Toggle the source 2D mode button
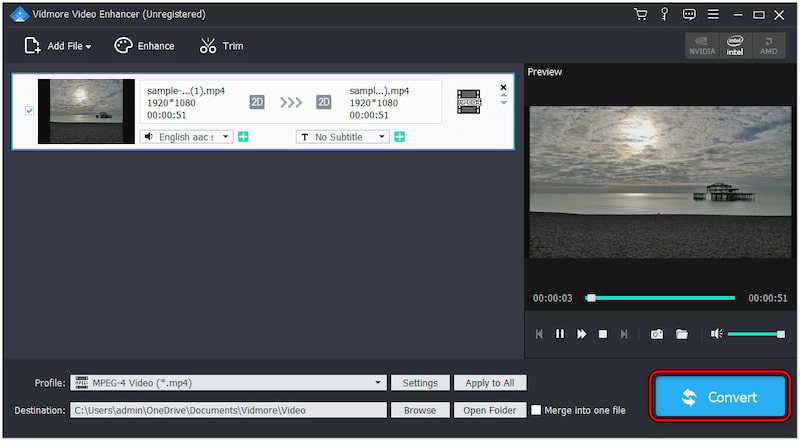 pos(257,101)
